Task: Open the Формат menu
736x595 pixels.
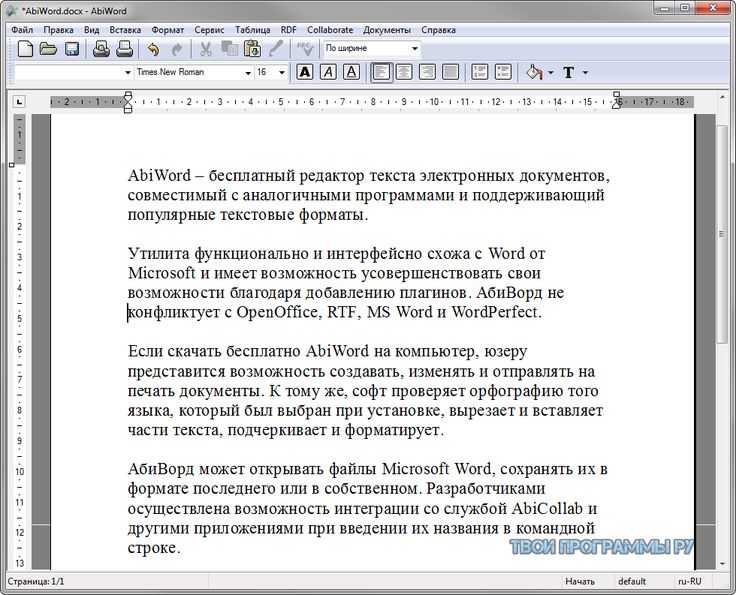Action: (x=168, y=30)
